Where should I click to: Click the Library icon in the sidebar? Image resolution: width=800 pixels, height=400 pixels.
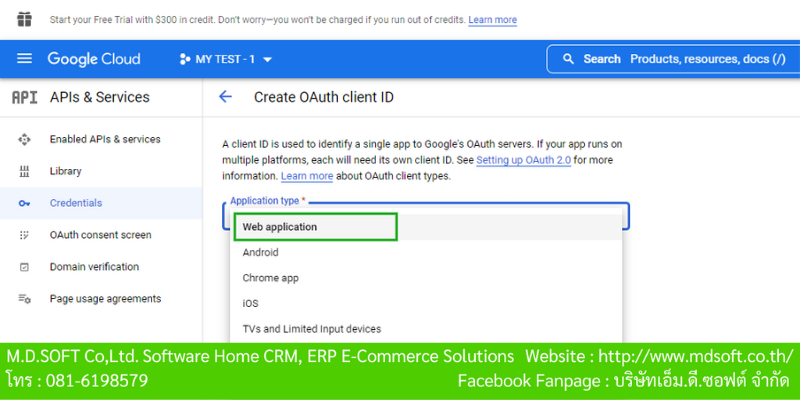[24, 171]
